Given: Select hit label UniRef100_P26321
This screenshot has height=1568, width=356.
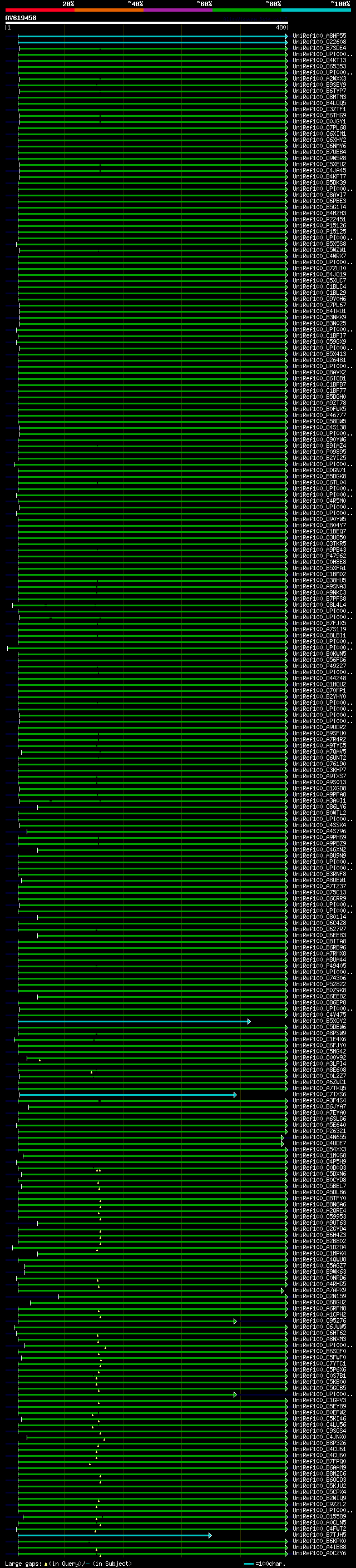Looking at the screenshot, I should point(319,1131).
